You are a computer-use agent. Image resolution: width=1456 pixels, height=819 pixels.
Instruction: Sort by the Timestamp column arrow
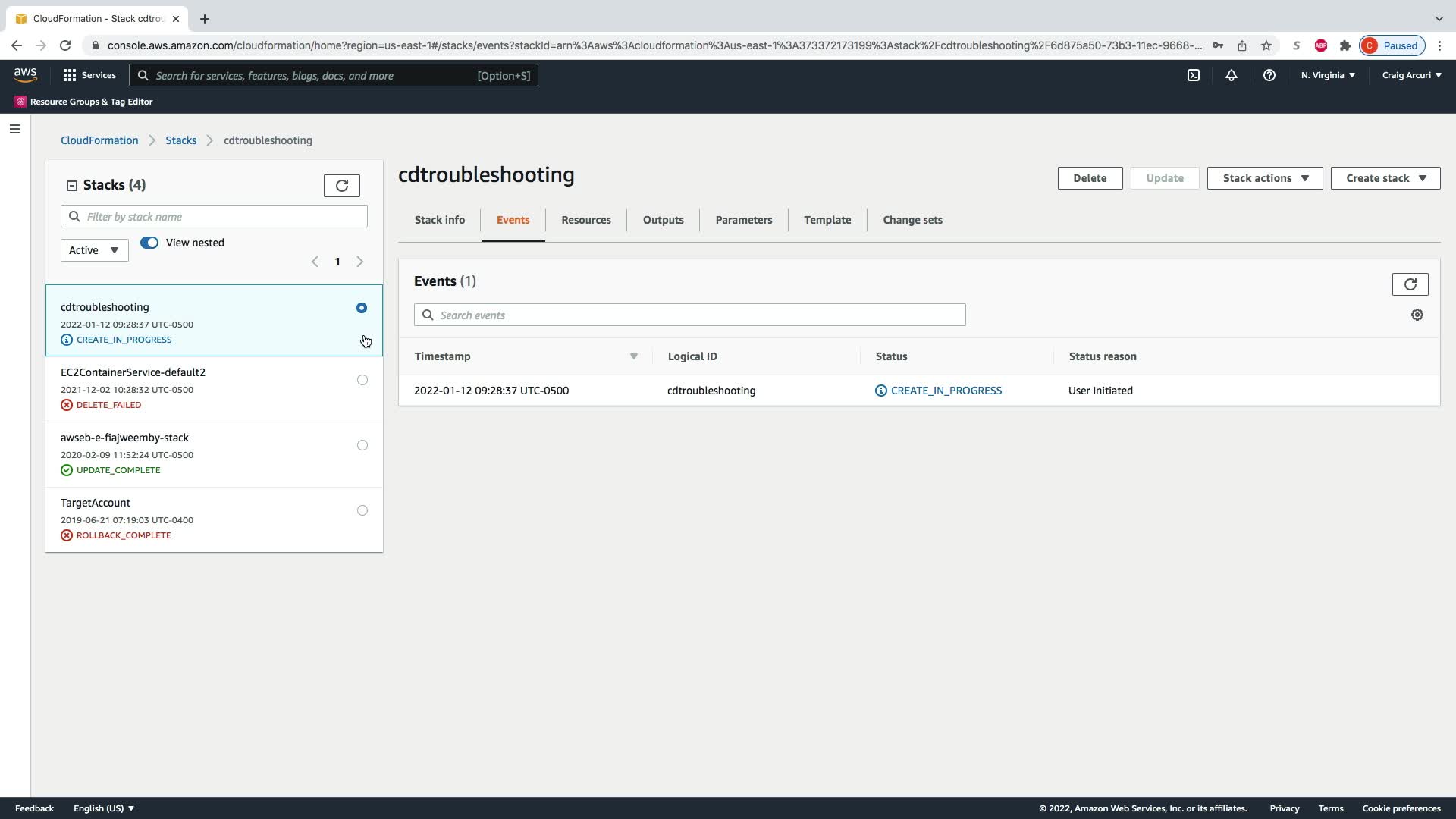click(x=634, y=356)
